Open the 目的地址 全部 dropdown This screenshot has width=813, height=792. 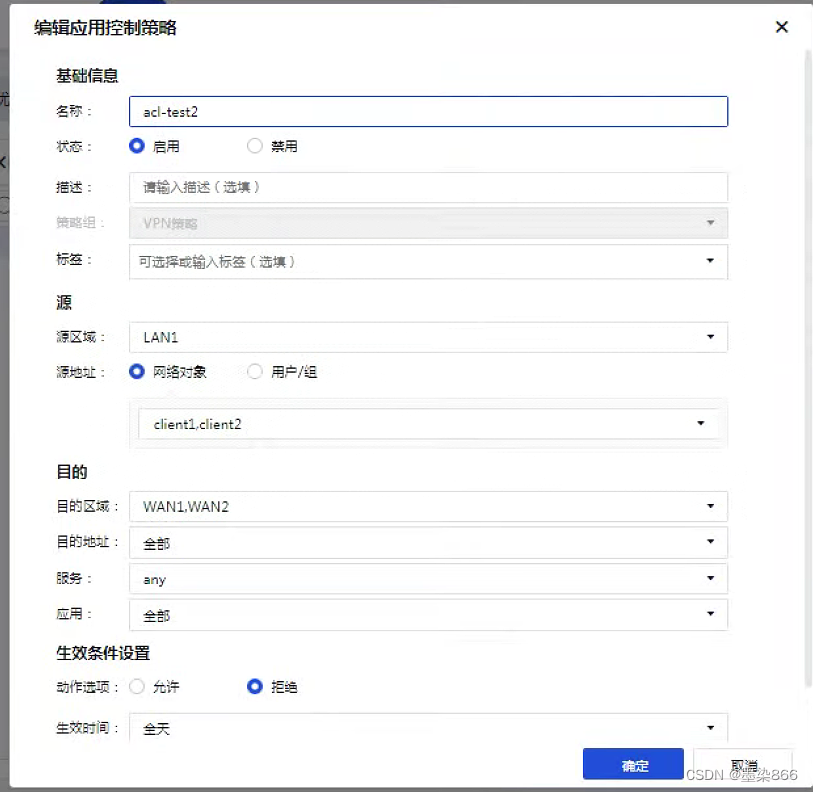click(428, 543)
